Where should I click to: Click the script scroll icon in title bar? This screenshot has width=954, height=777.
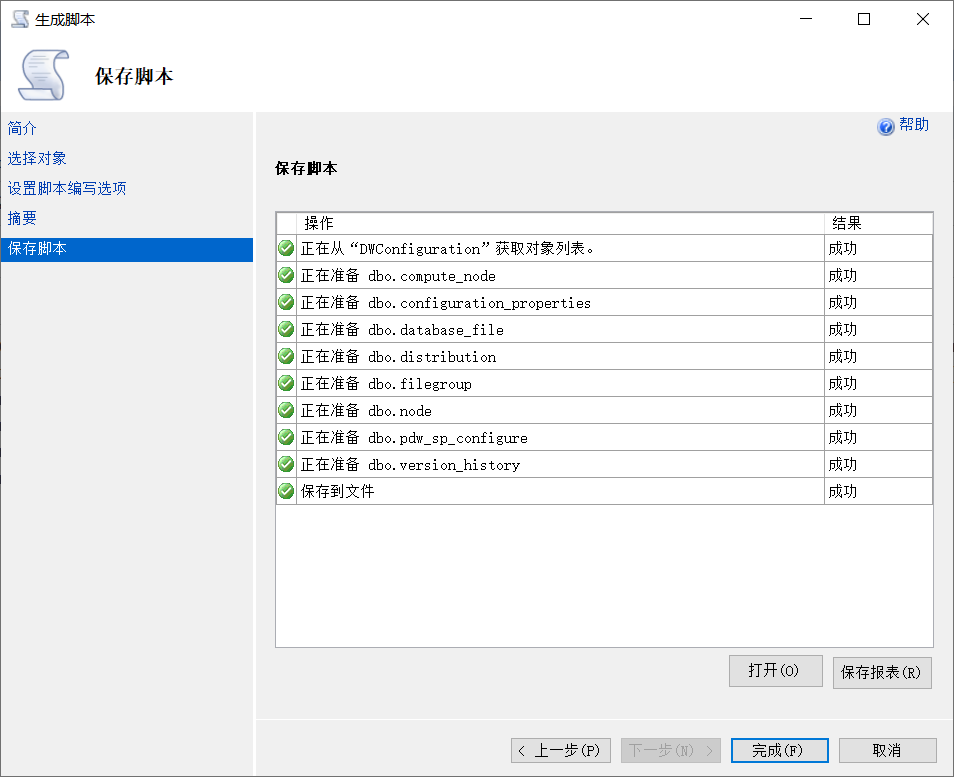point(20,19)
